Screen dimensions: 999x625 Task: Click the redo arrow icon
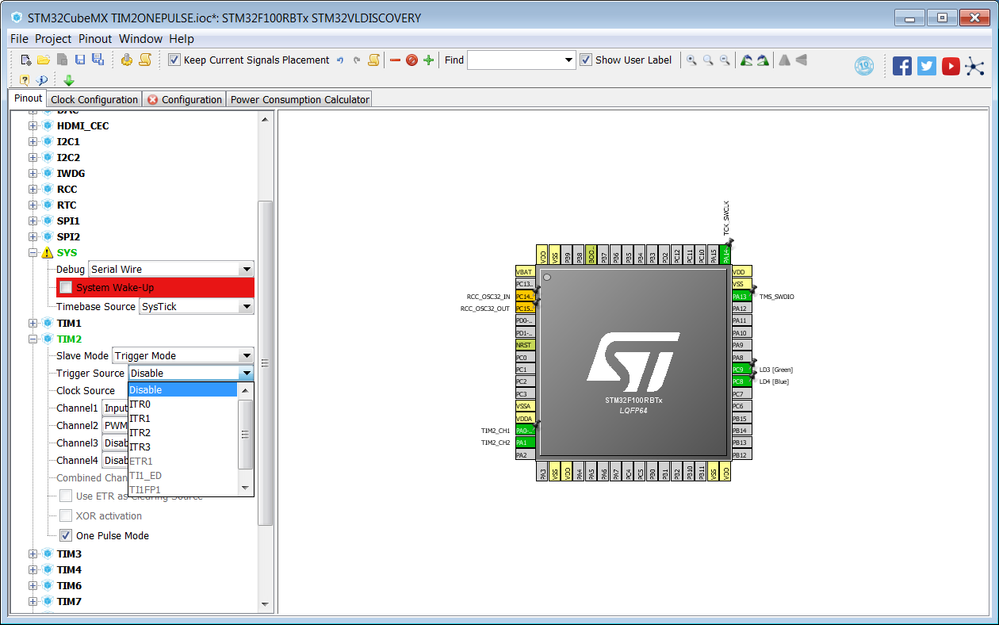tap(357, 61)
